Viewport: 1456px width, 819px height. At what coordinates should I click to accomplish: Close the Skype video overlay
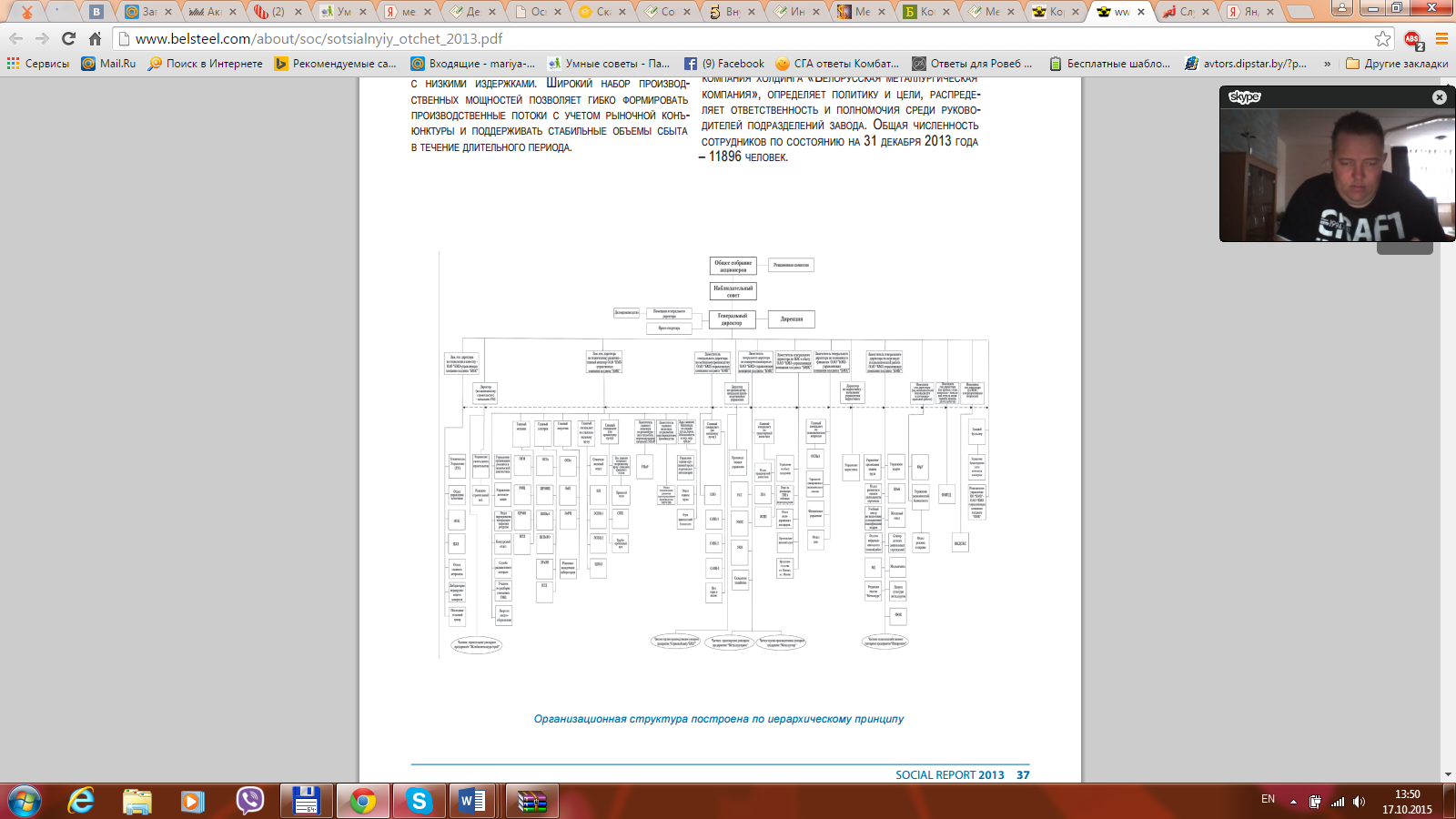pyautogui.click(x=1439, y=97)
